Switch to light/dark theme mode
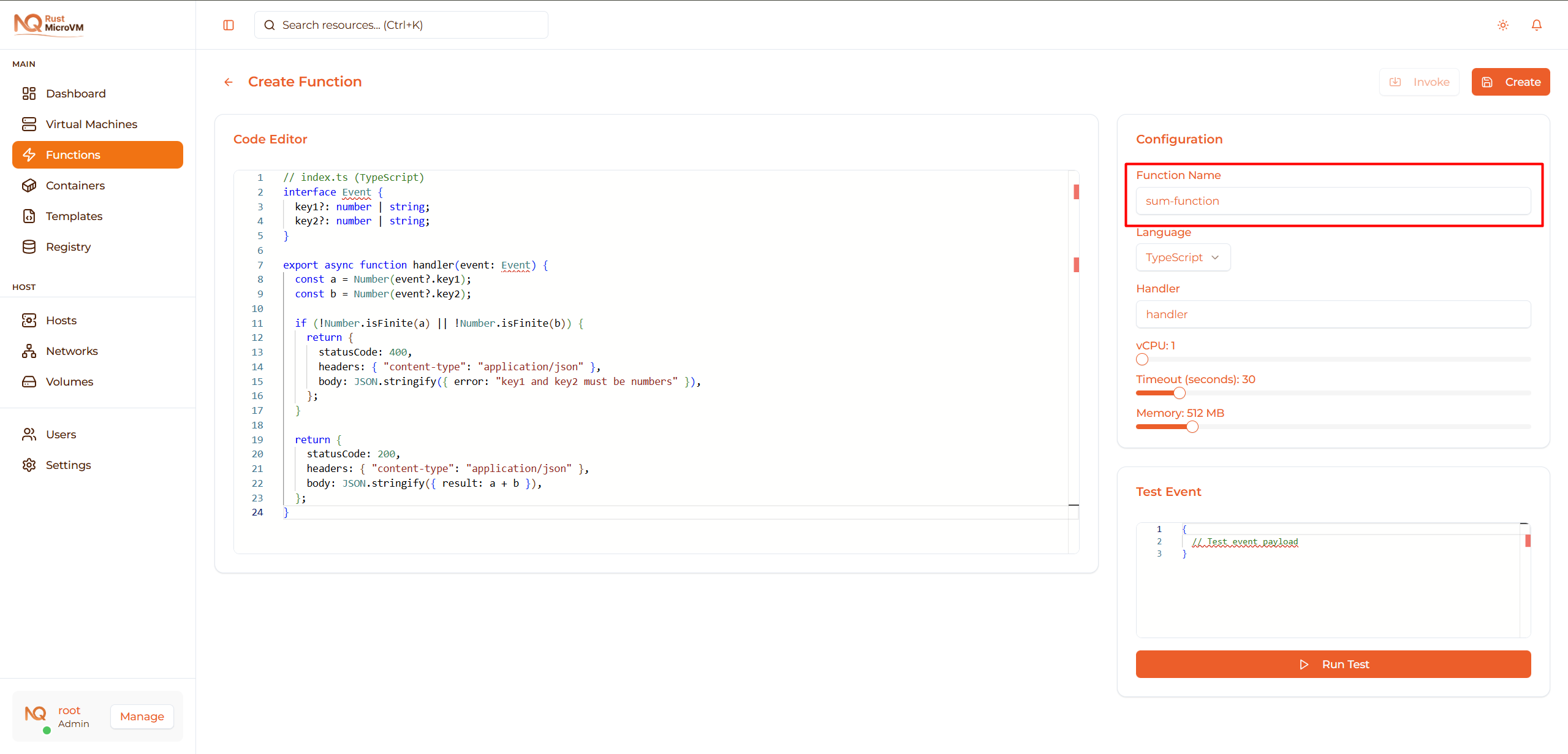Screen dimensions: 1568x754 coord(1502,25)
